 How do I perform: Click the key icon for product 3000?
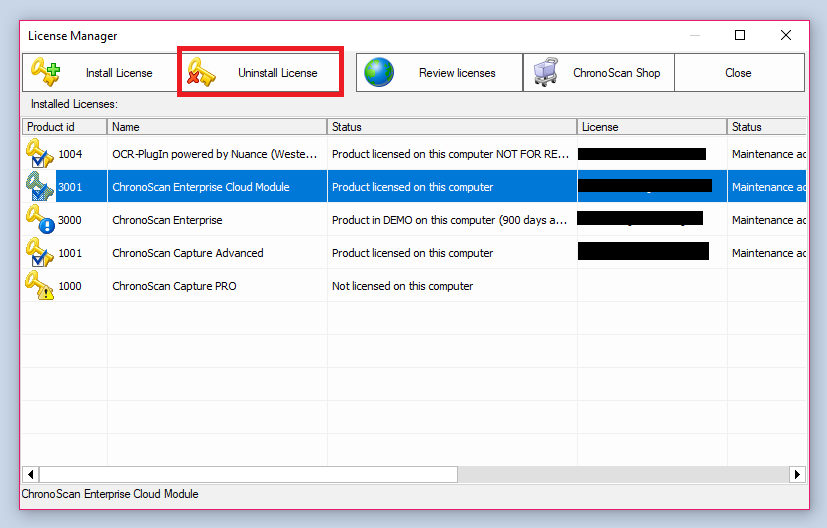tap(40, 219)
